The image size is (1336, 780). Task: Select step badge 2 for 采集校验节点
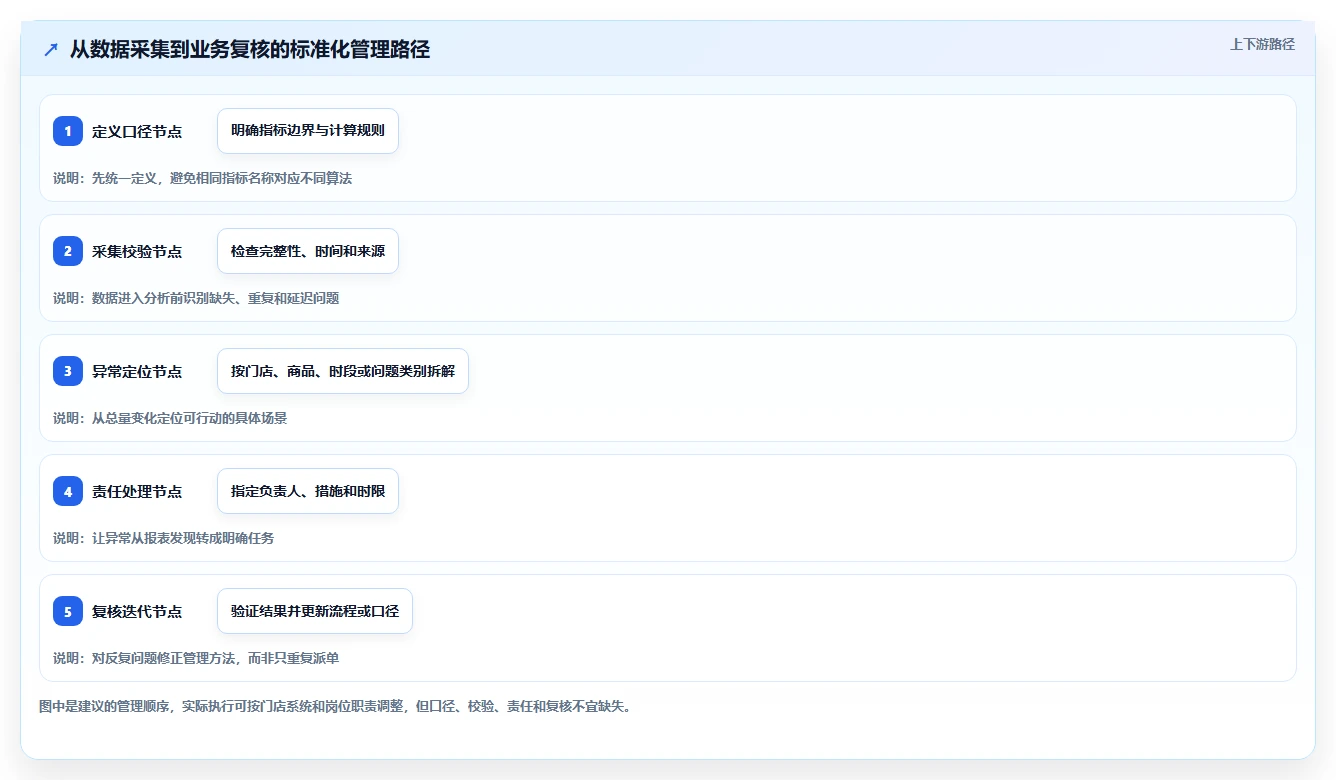click(x=68, y=251)
